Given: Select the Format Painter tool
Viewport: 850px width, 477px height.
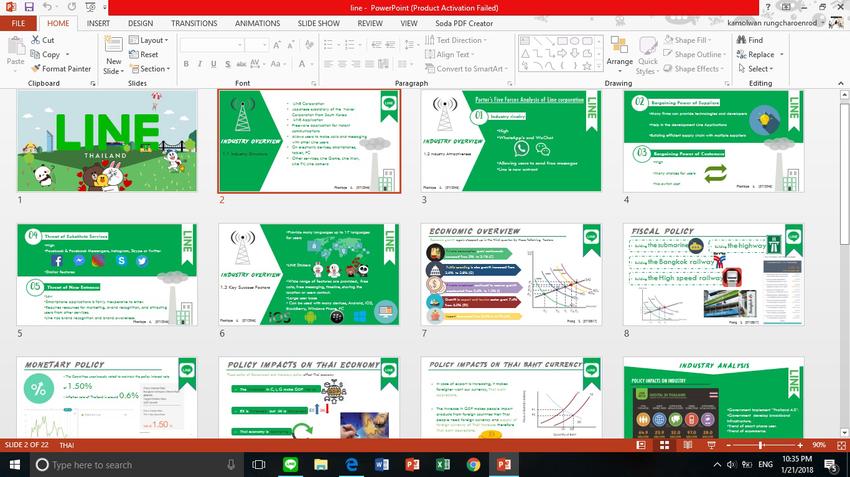Looking at the screenshot, I should point(61,69).
